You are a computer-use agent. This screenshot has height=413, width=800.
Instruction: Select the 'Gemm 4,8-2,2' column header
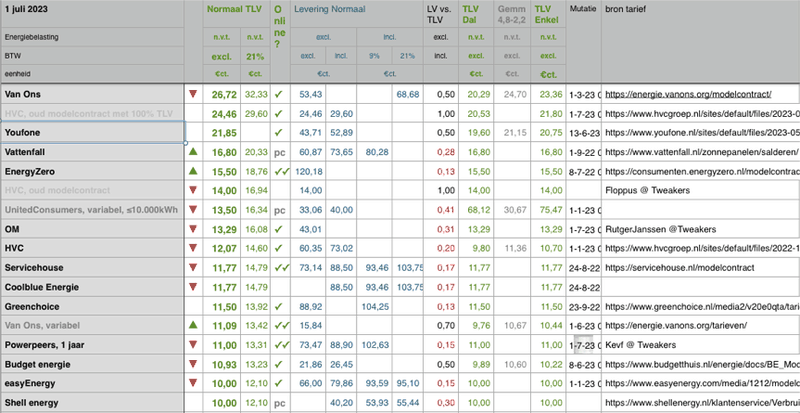point(512,14)
